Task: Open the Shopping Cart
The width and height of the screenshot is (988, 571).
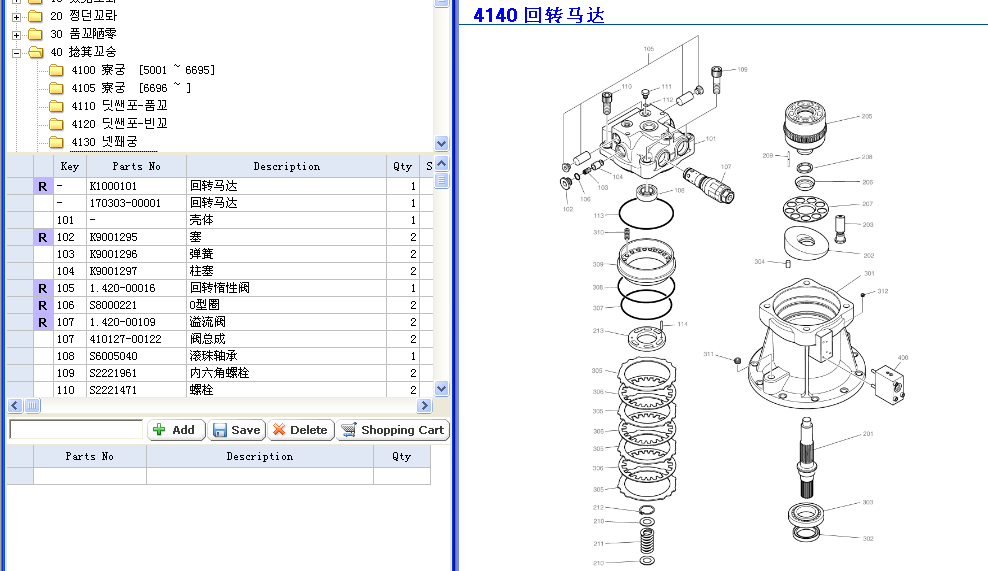Action: tap(392, 430)
